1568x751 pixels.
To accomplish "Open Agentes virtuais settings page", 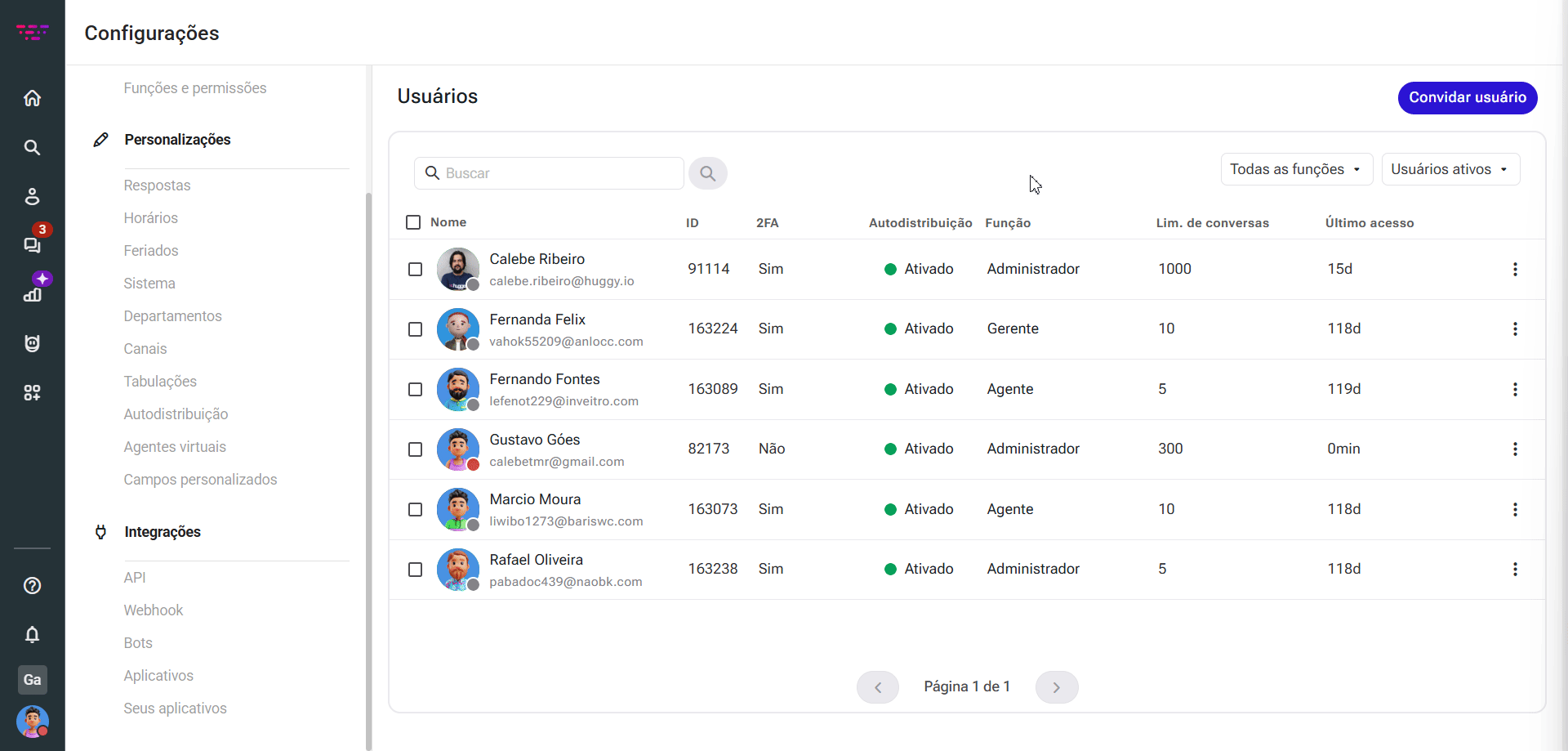I will tap(175, 447).
